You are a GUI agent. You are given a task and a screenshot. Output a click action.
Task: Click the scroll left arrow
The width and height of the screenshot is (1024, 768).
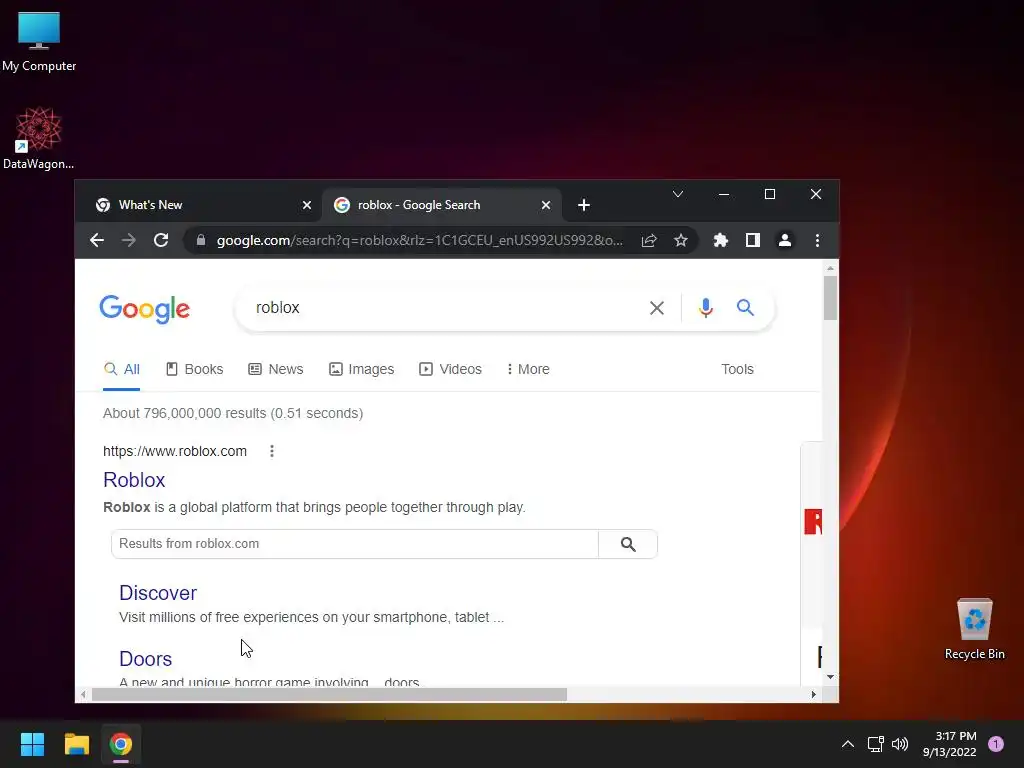point(83,695)
